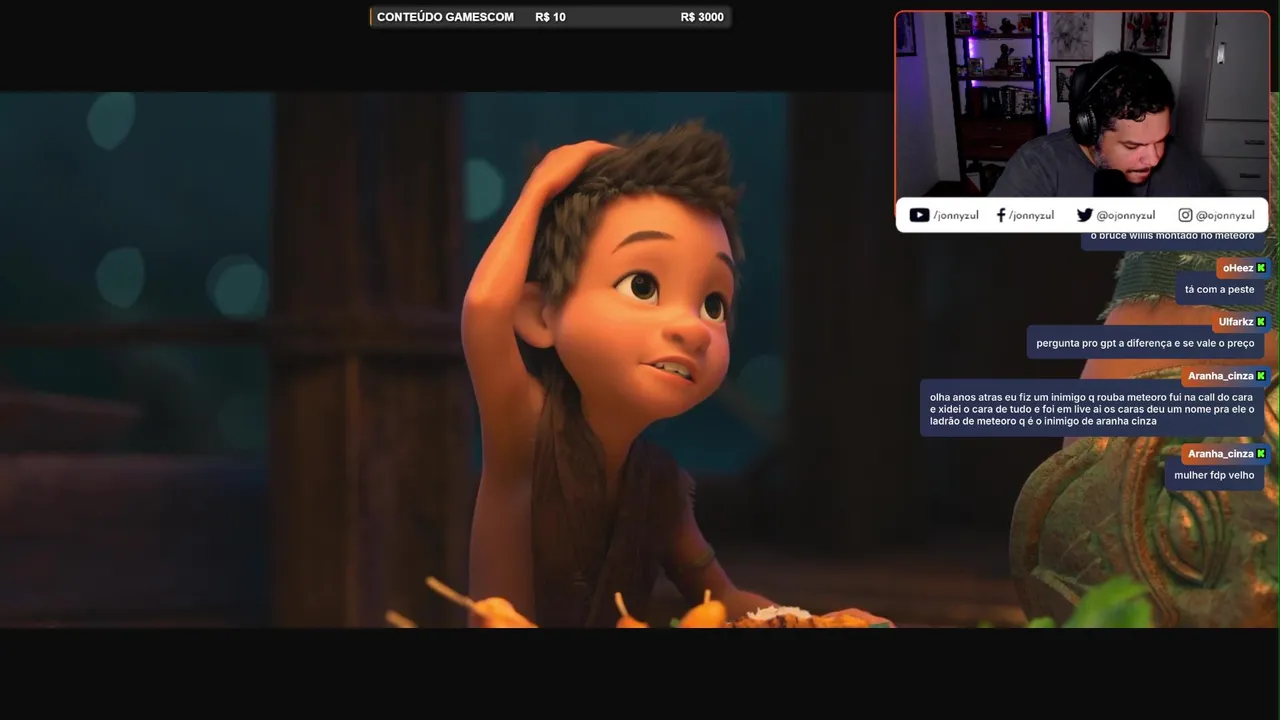Click the Instagram logo icon

point(1185,215)
